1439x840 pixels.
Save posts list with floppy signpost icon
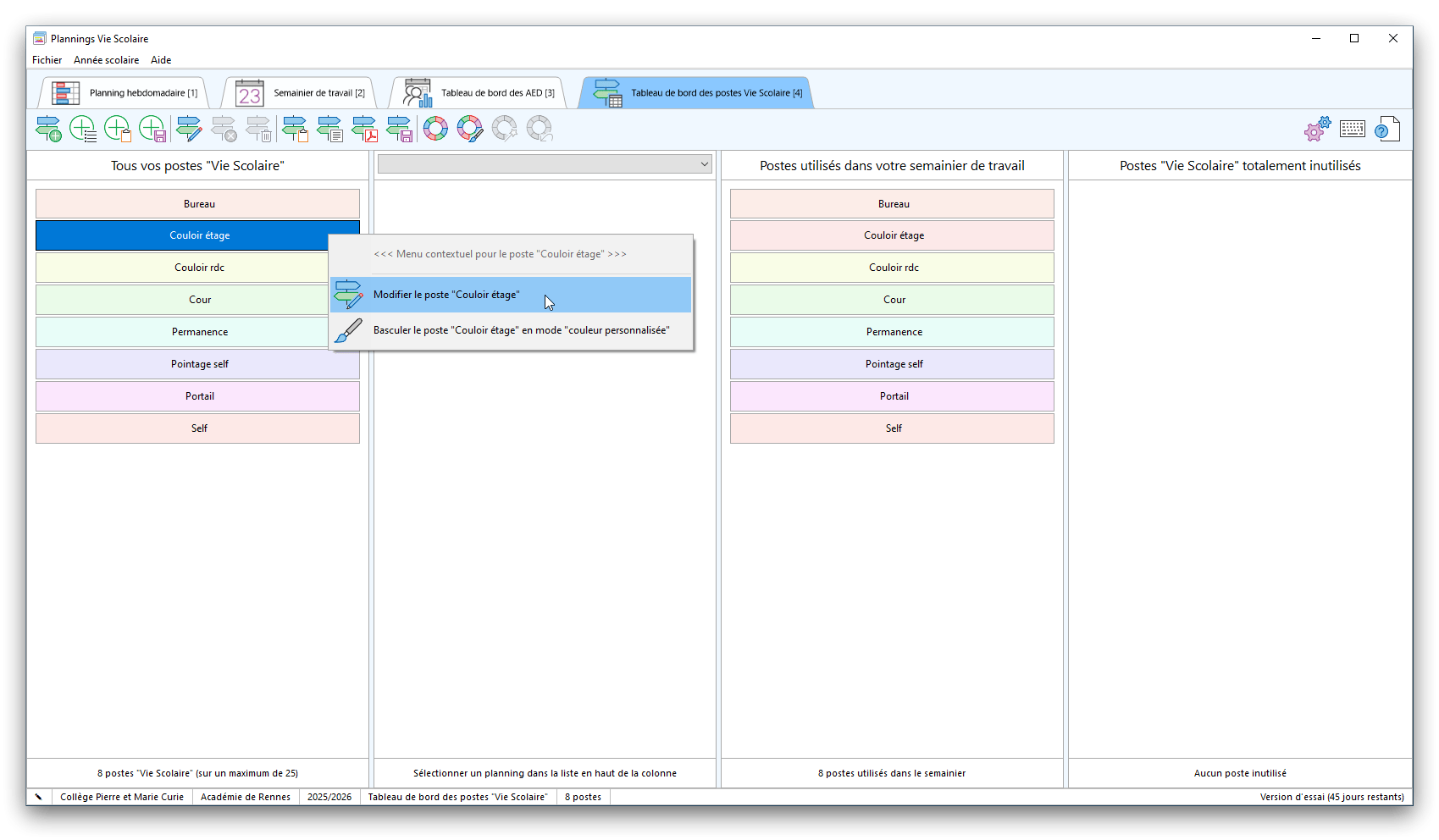pos(399,129)
